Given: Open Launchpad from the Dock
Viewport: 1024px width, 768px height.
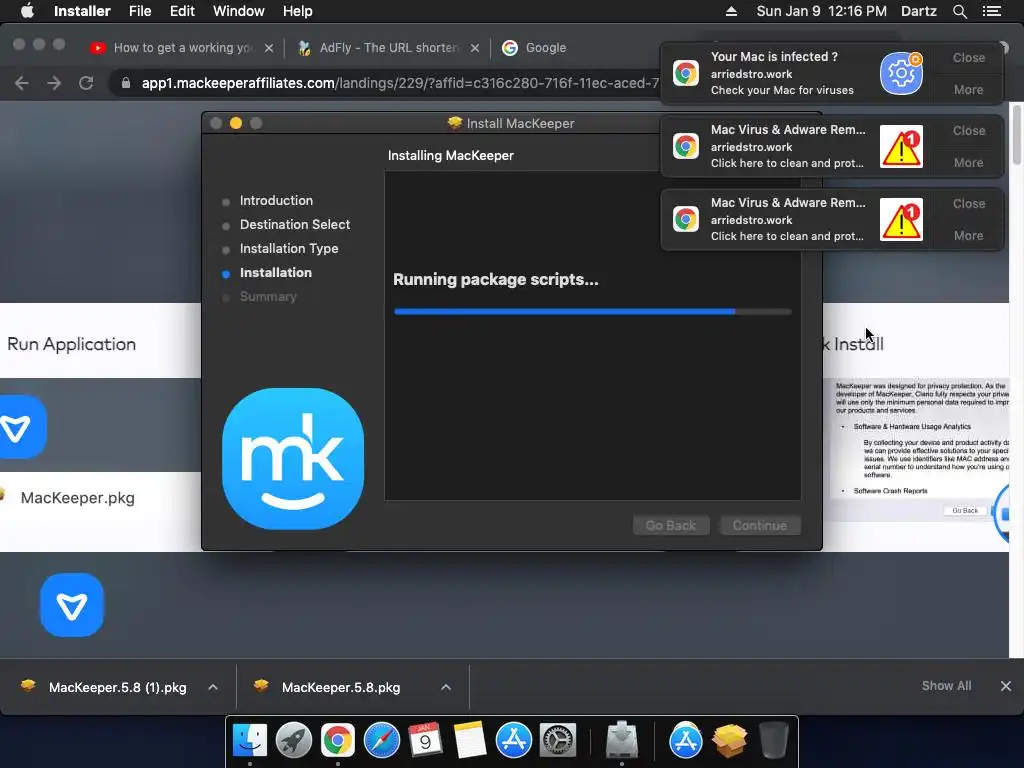Looking at the screenshot, I should pos(294,741).
